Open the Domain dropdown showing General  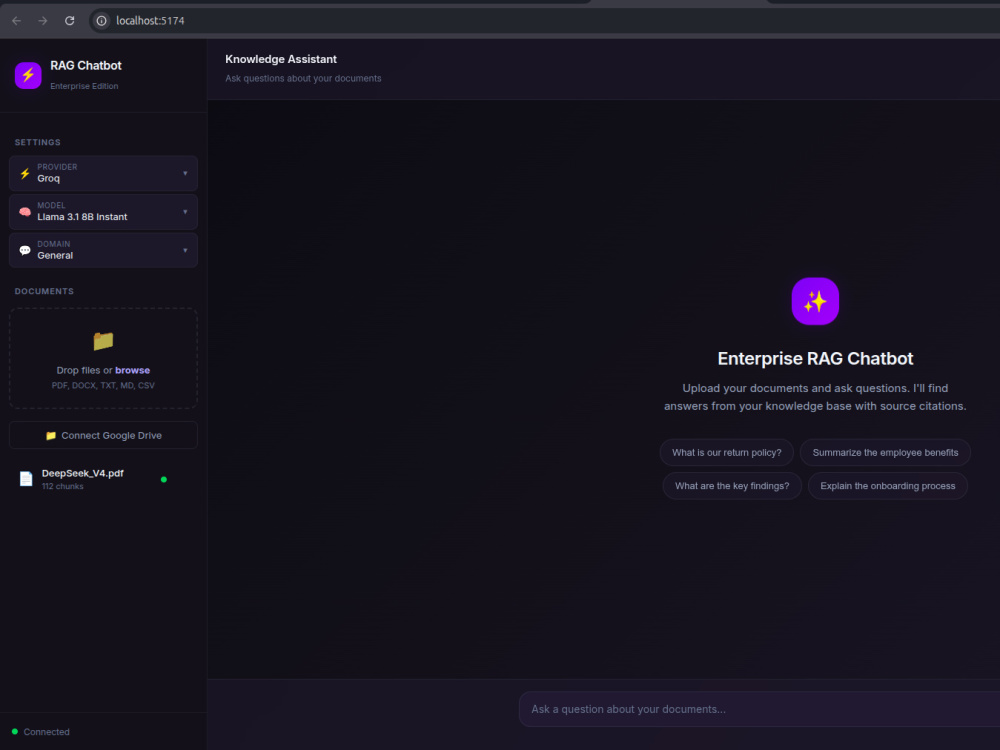point(103,250)
